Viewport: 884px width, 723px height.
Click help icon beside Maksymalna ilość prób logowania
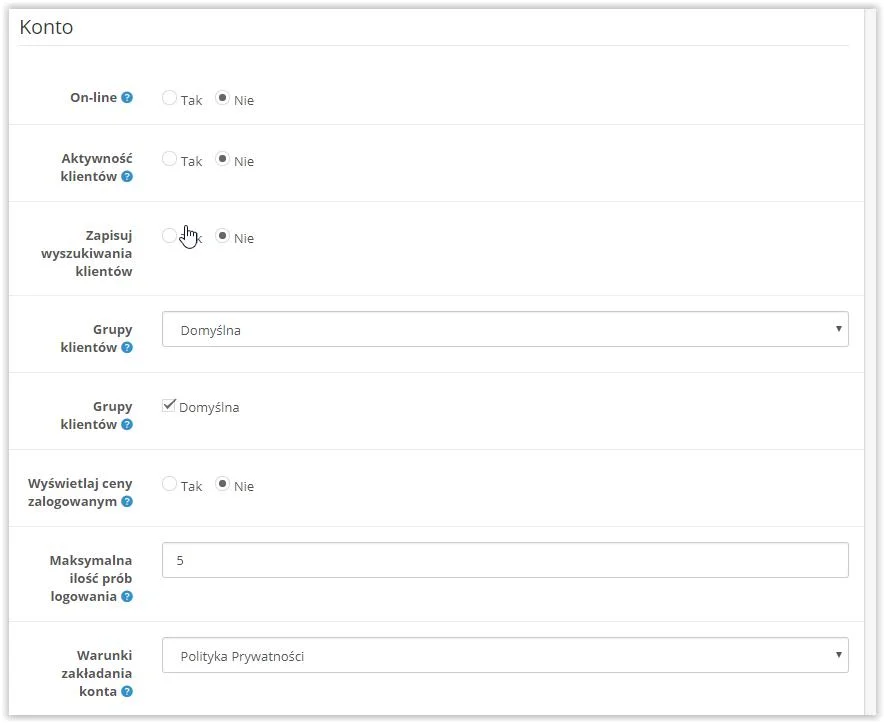(x=127, y=597)
